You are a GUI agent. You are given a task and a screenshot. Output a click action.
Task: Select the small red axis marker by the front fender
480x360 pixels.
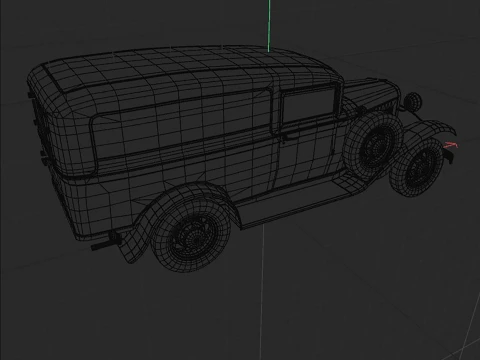(451, 145)
